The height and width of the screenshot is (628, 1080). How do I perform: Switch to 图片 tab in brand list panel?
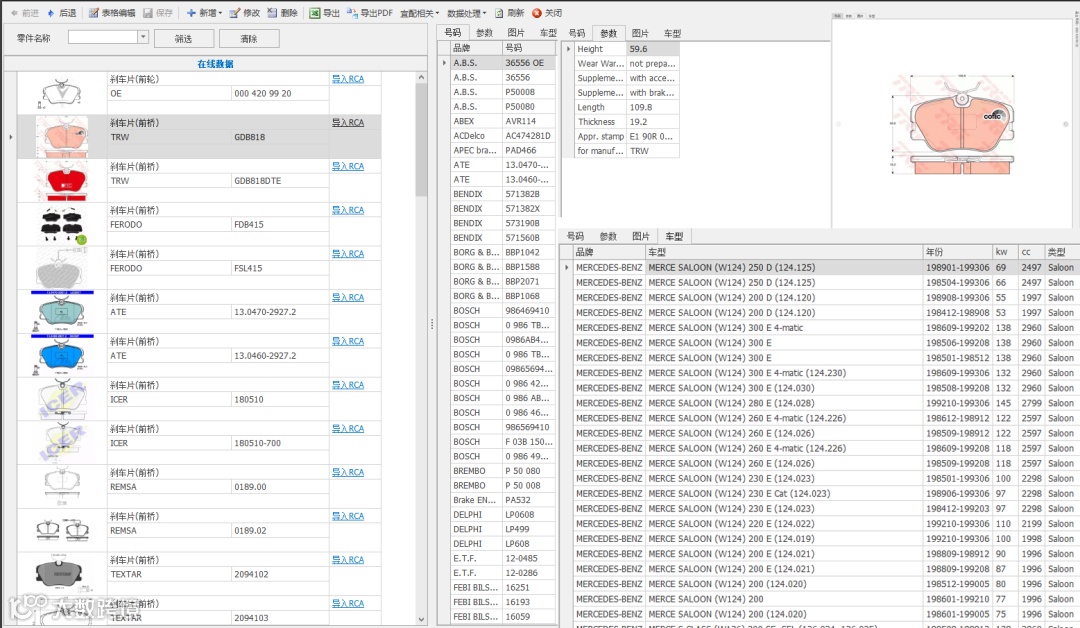click(516, 32)
